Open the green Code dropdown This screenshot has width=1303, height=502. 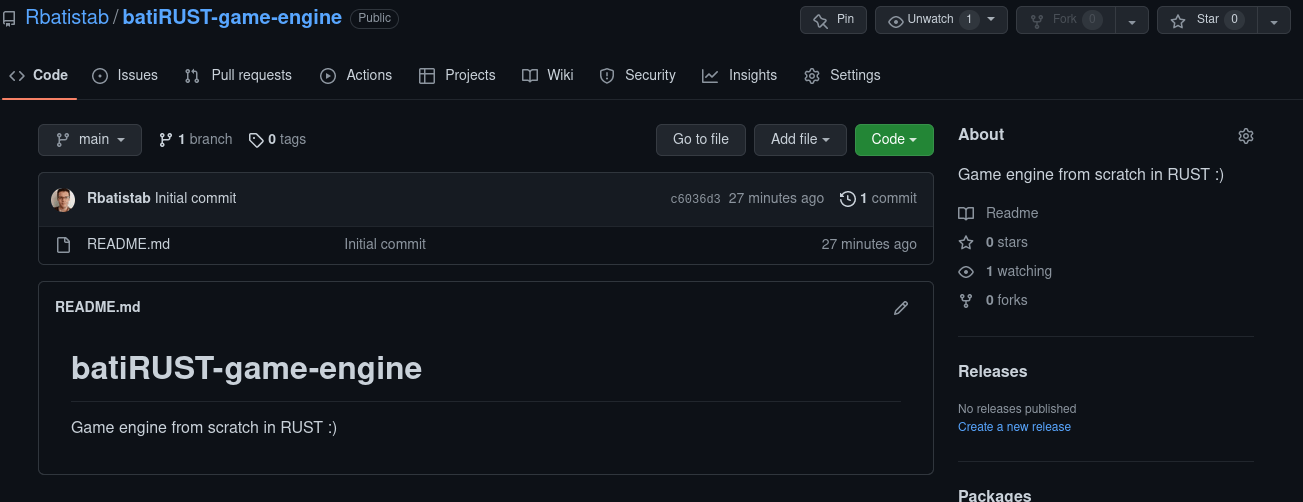click(x=894, y=140)
